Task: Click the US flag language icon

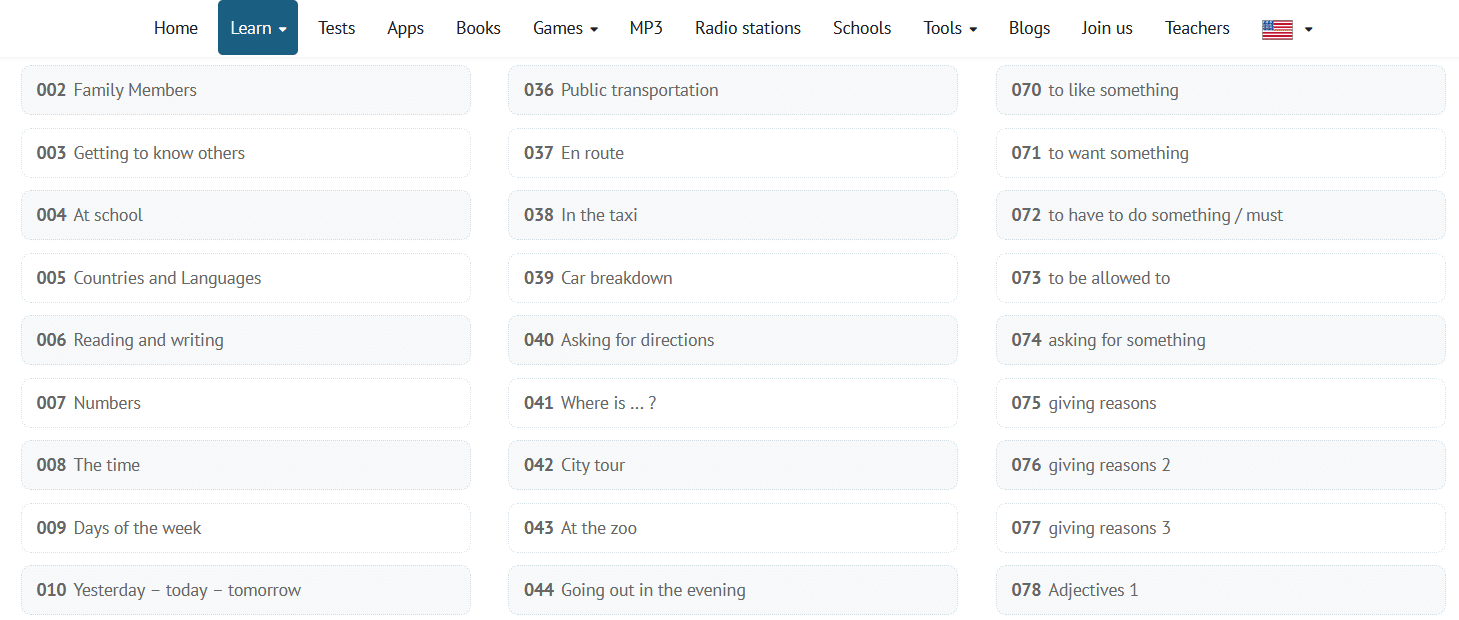Action: [1277, 29]
